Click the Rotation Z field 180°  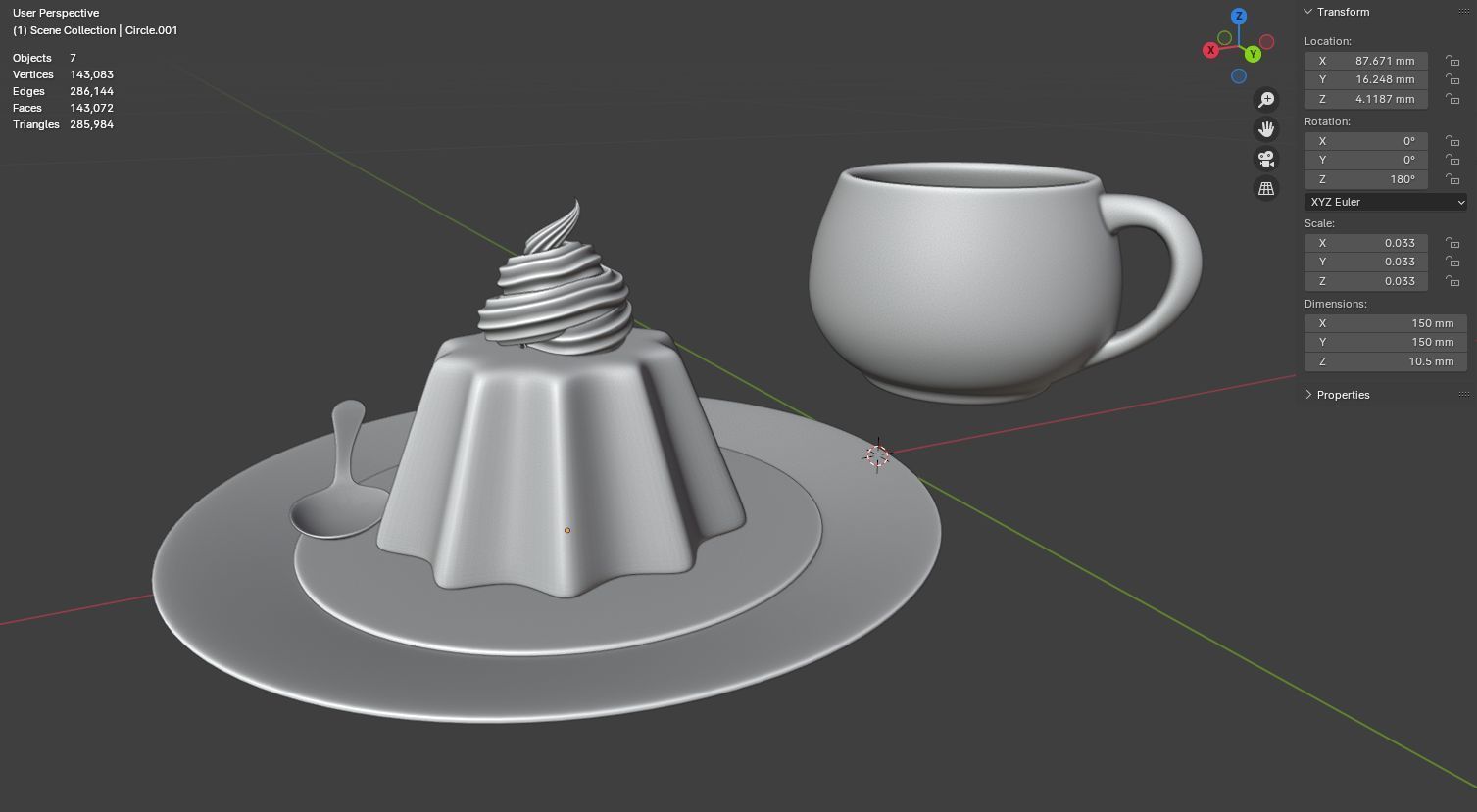click(x=1366, y=179)
